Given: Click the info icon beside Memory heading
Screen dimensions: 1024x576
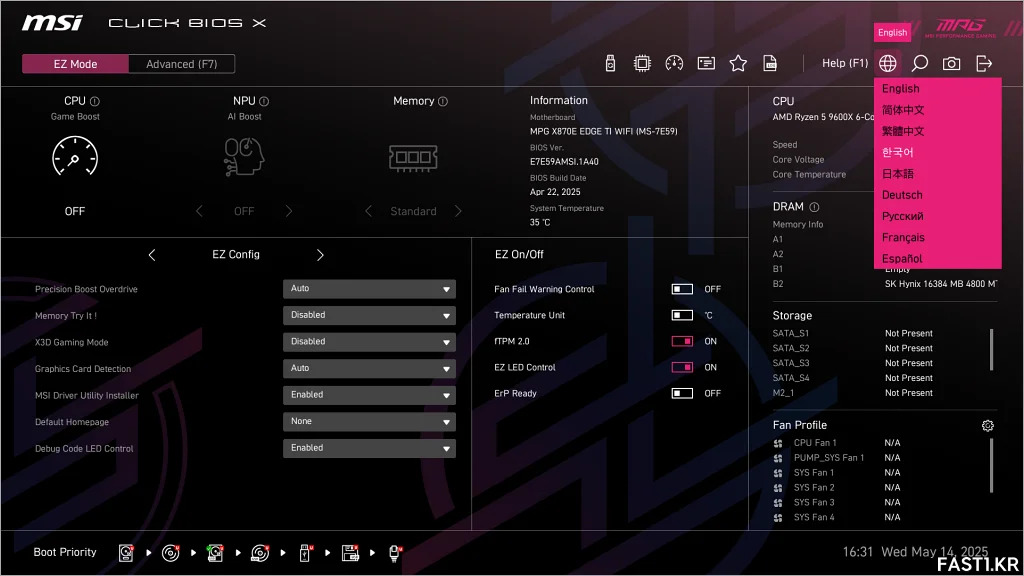Looking at the screenshot, I should 443,101.
